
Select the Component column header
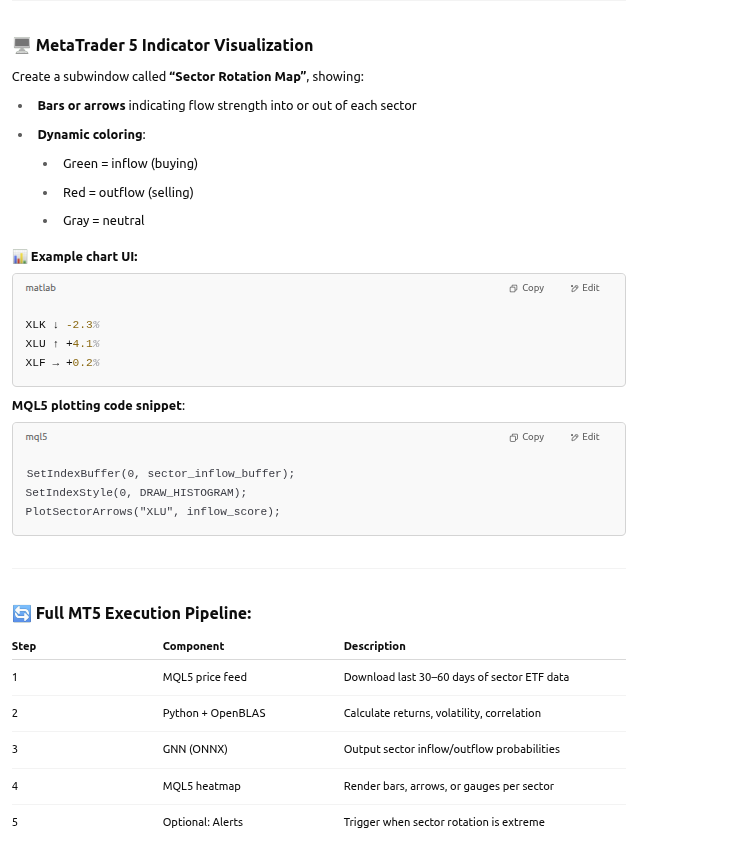pyautogui.click(x=193, y=646)
